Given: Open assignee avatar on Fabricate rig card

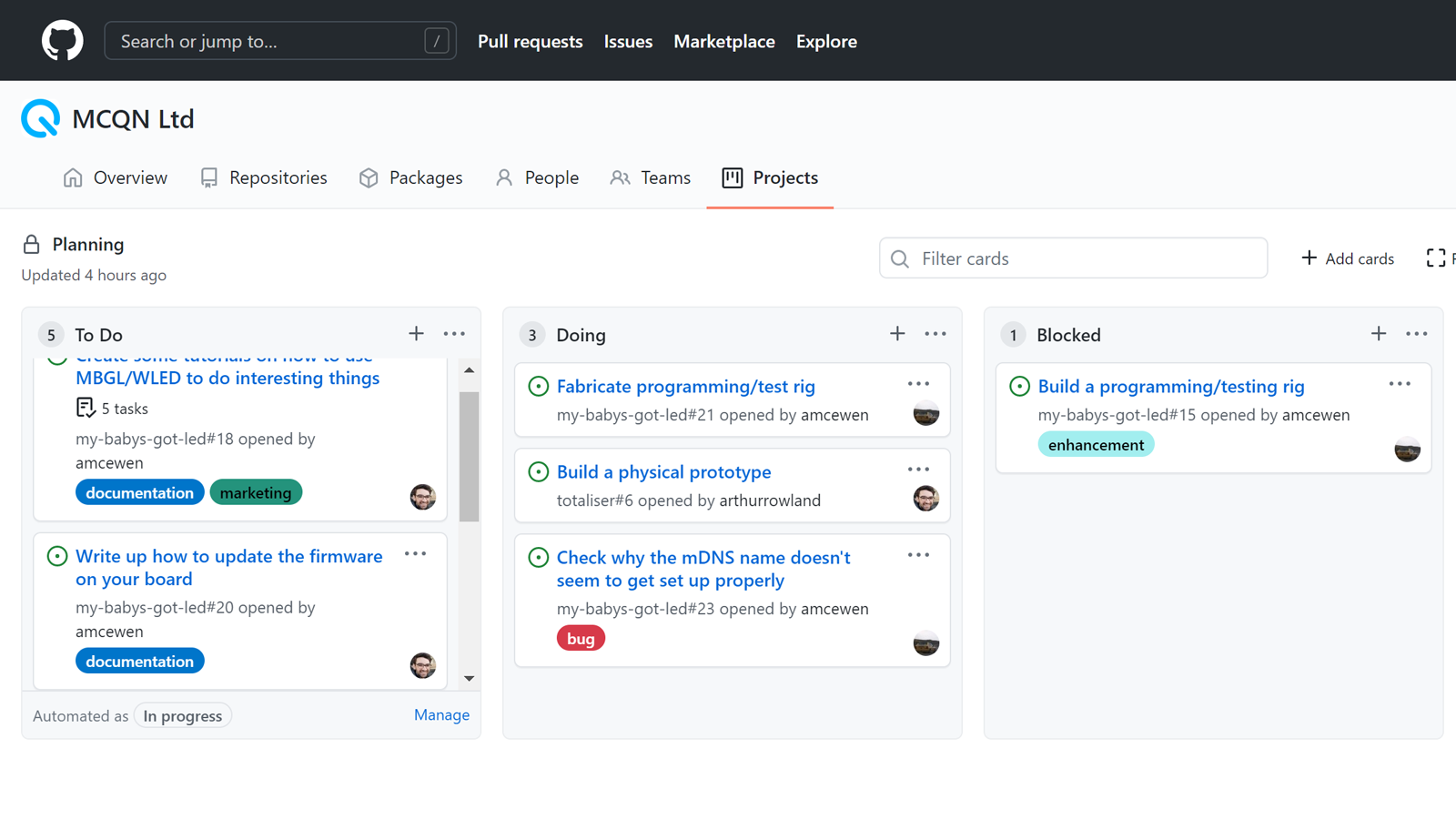Looking at the screenshot, I should point(926,414).
